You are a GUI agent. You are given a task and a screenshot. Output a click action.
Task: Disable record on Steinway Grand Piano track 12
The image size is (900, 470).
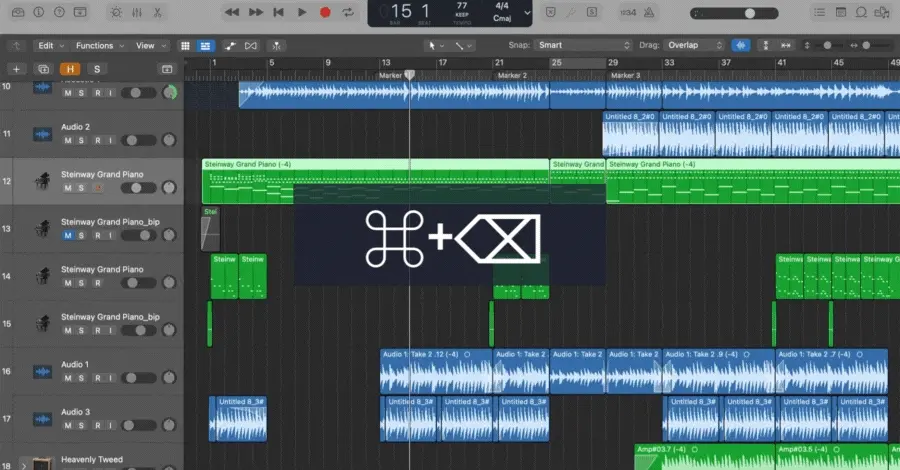pyautogui.click(x=98, y=188)
